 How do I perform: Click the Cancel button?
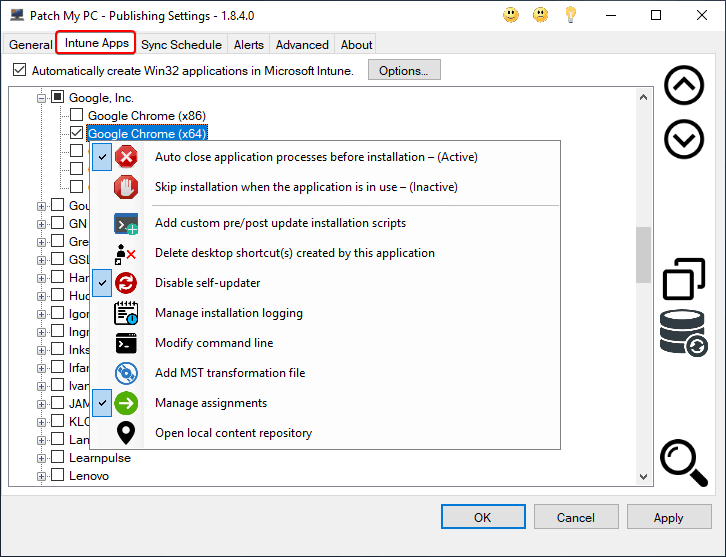tap(576, 517)
